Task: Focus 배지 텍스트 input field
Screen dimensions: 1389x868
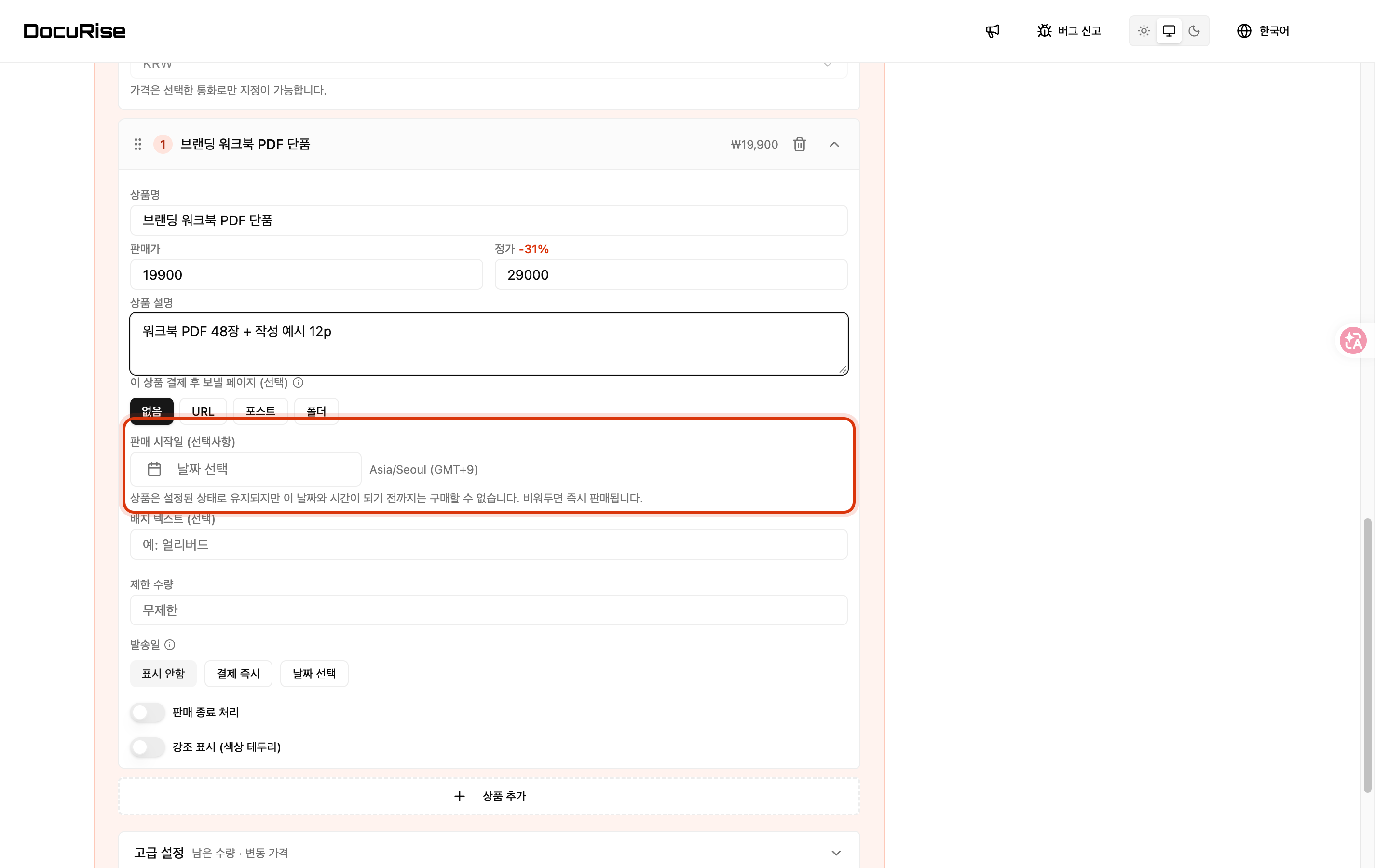Action: [489, 544]
